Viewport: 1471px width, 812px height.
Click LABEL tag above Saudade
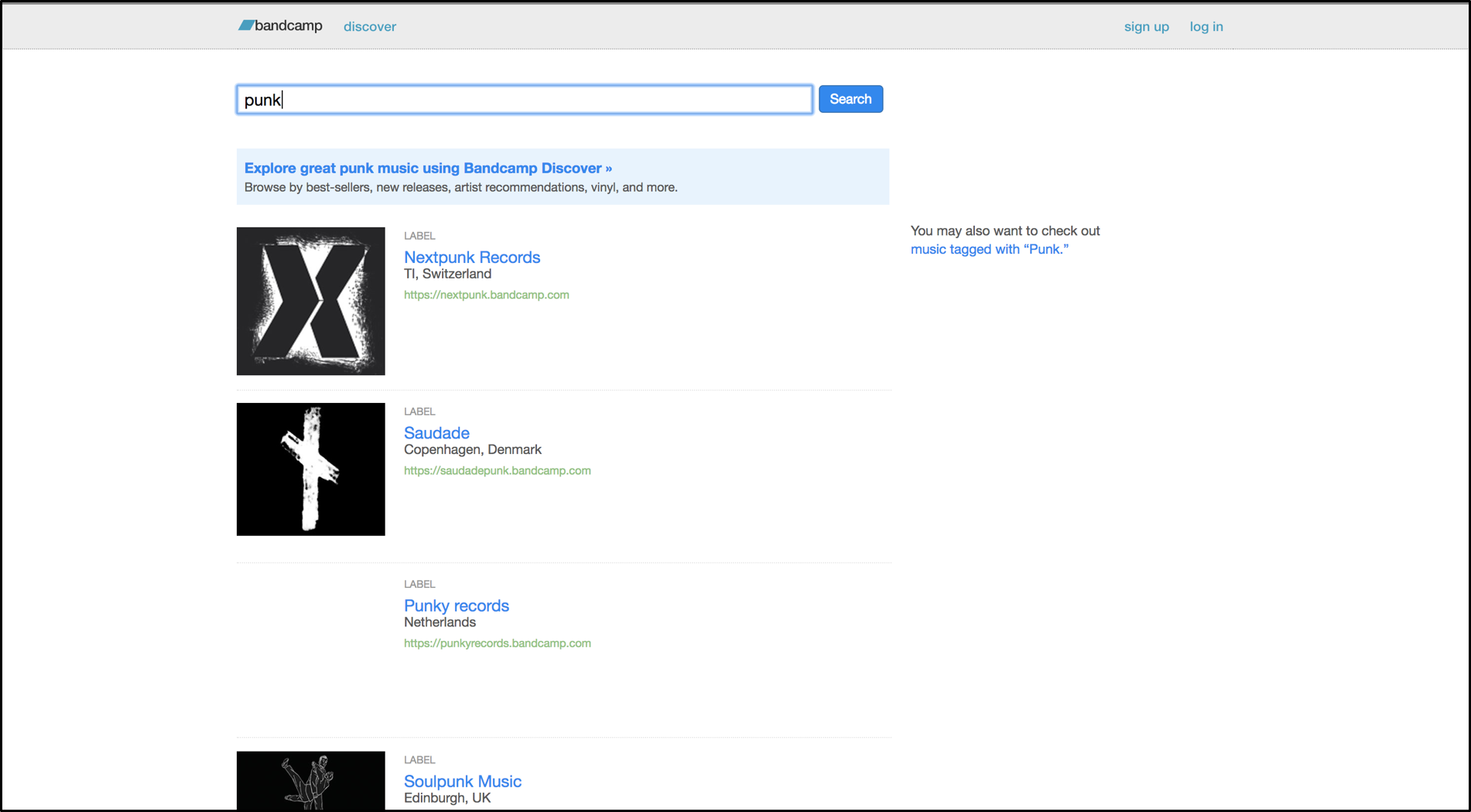tap(419, 411)
